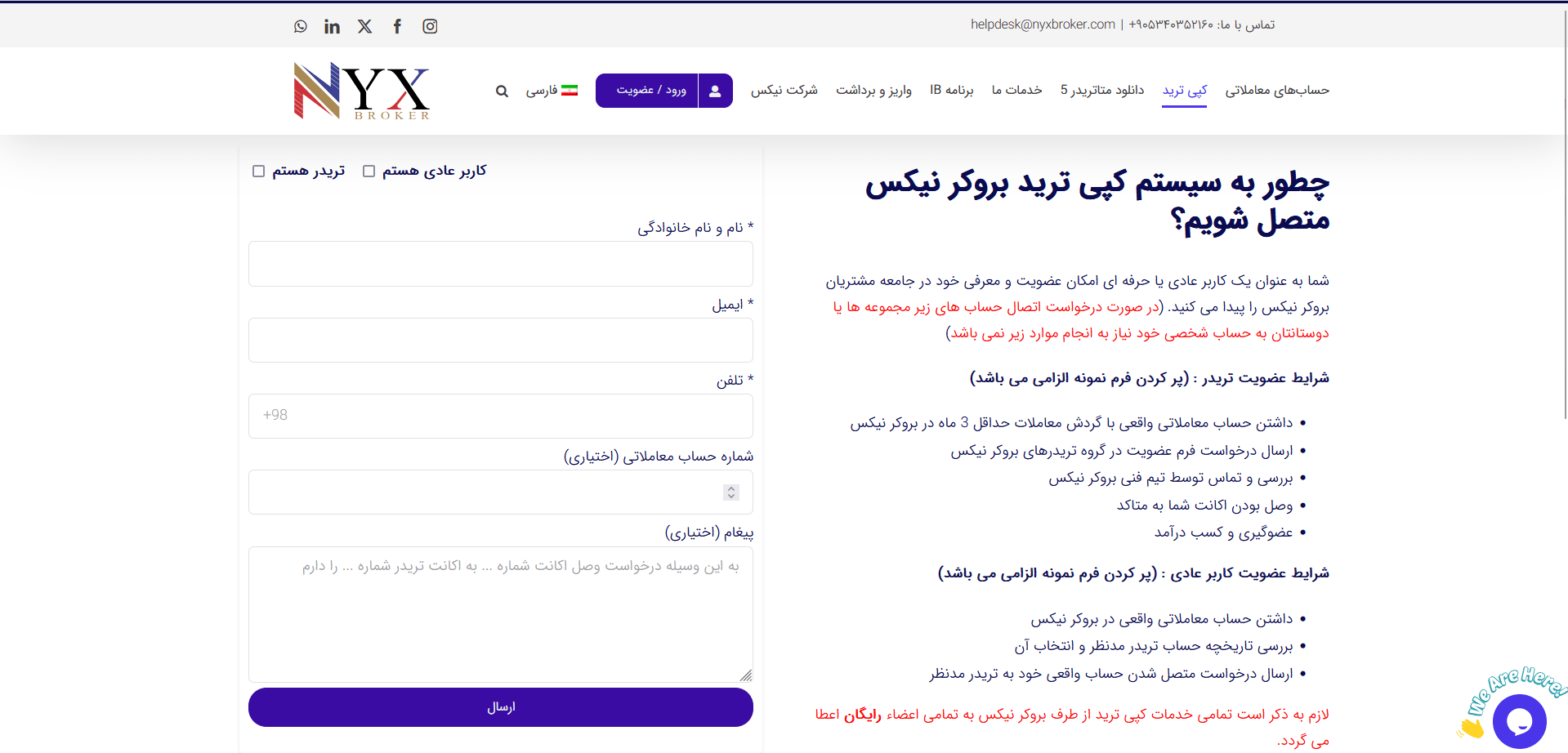This screenshot has width=1568, height=753.
Task: Open the We Are Here chat bubble
Action: tap(1519, 721)
